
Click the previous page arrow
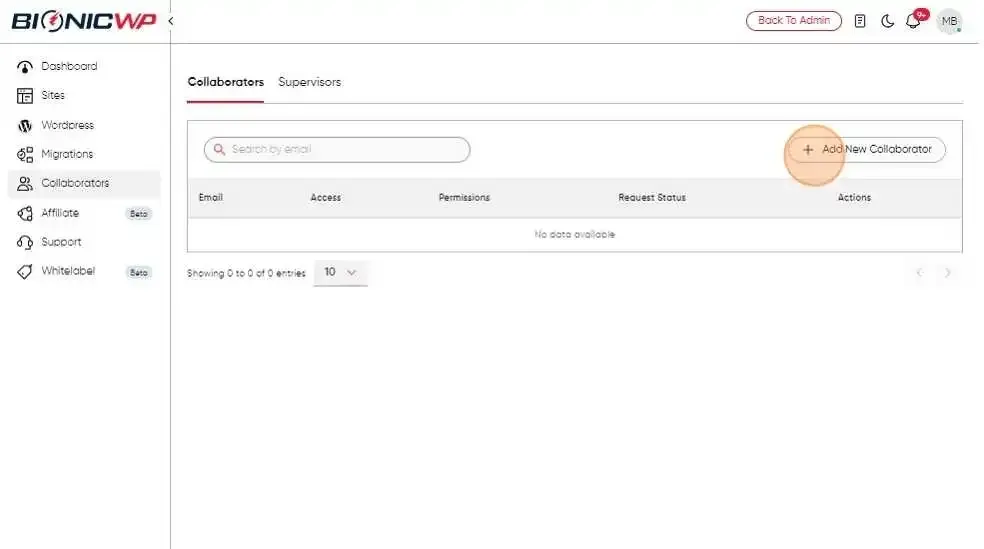pyautogui.click(x=919, y=272)
